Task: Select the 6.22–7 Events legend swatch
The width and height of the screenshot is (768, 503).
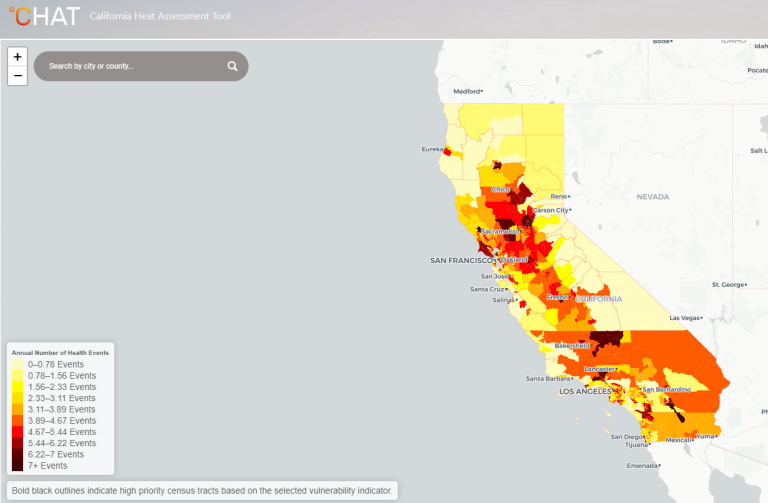Action: point(18,455)
